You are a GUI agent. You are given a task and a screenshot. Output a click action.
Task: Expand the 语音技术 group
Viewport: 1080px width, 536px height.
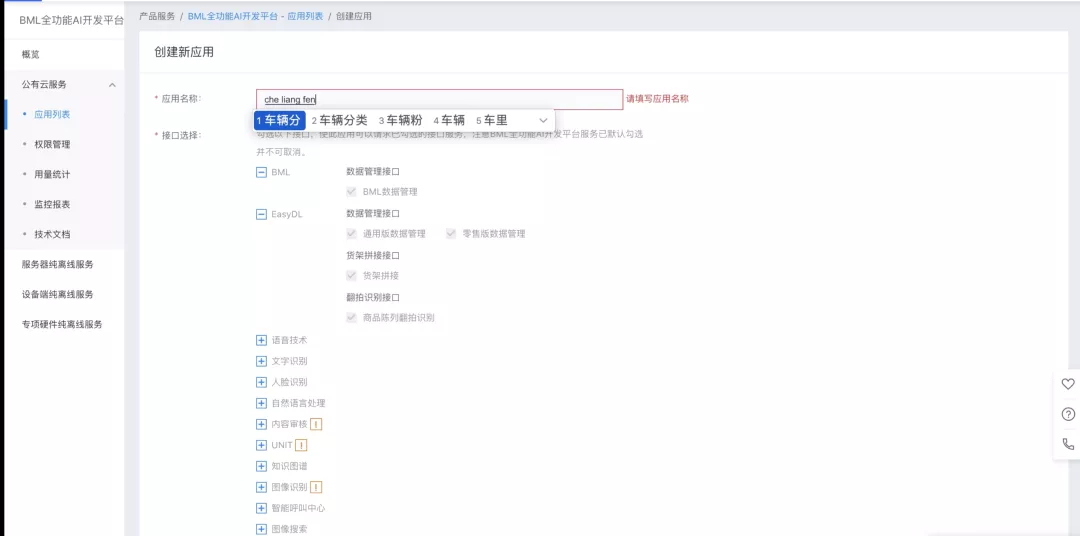pos(261,340)
